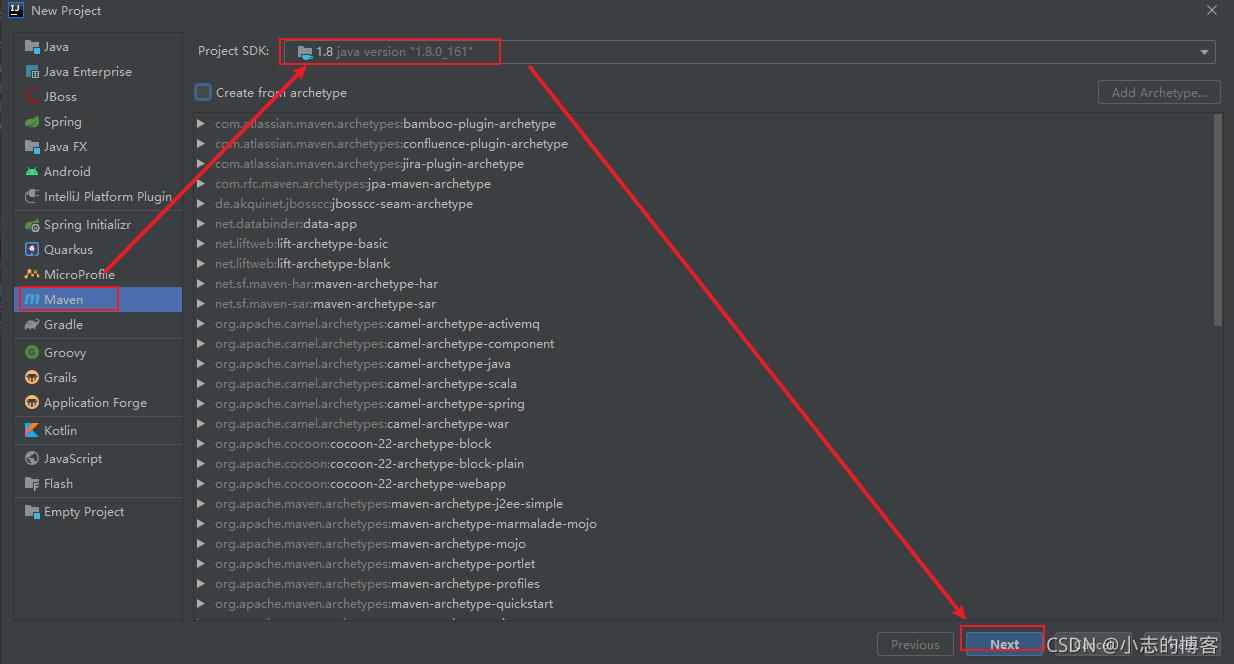This screenshot has height=664, width=1234.
Task: Click the IntelliJ Platform Plugin icon
Action: (32, 196)
